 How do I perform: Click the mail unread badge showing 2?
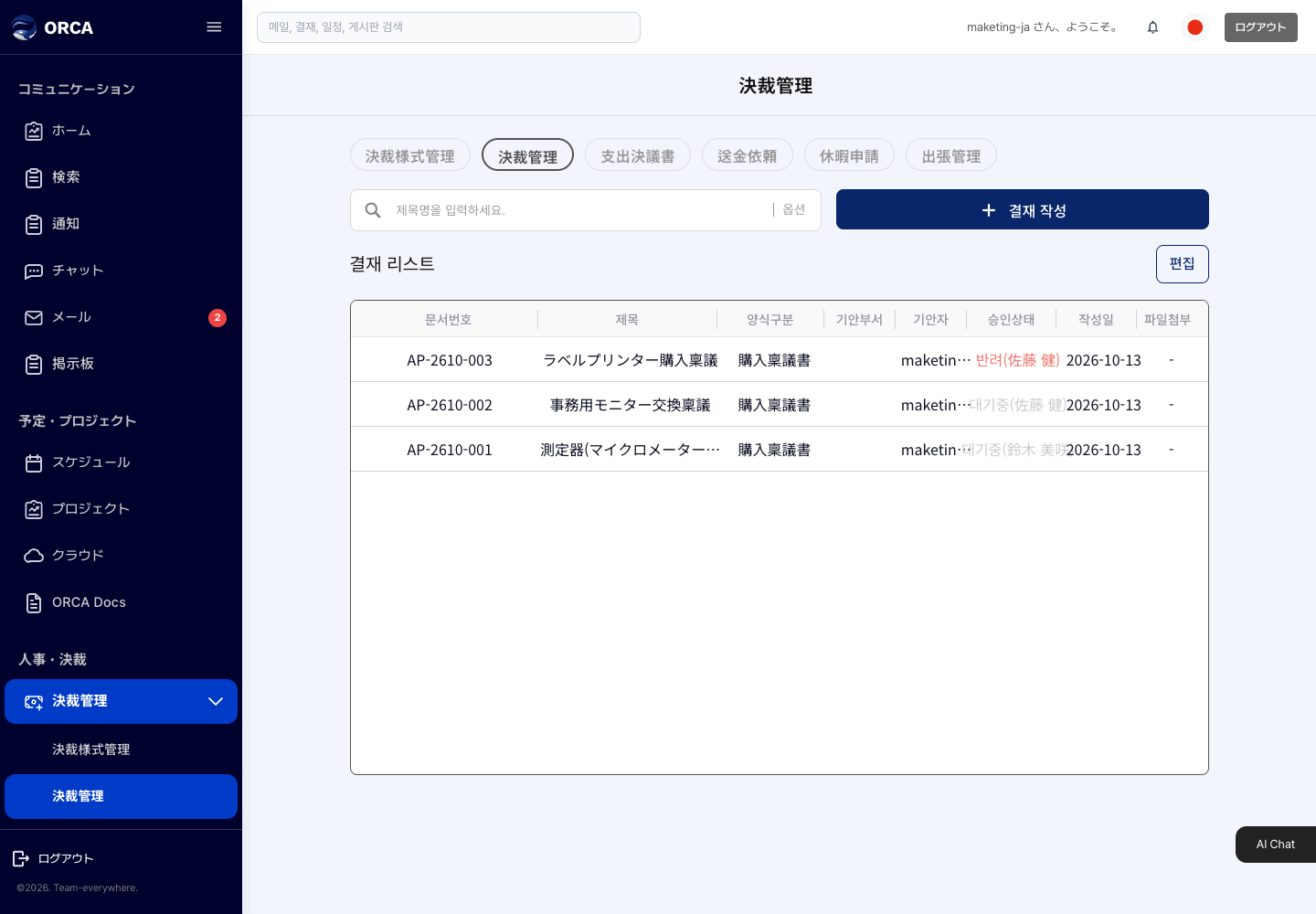tap(218, 318)
